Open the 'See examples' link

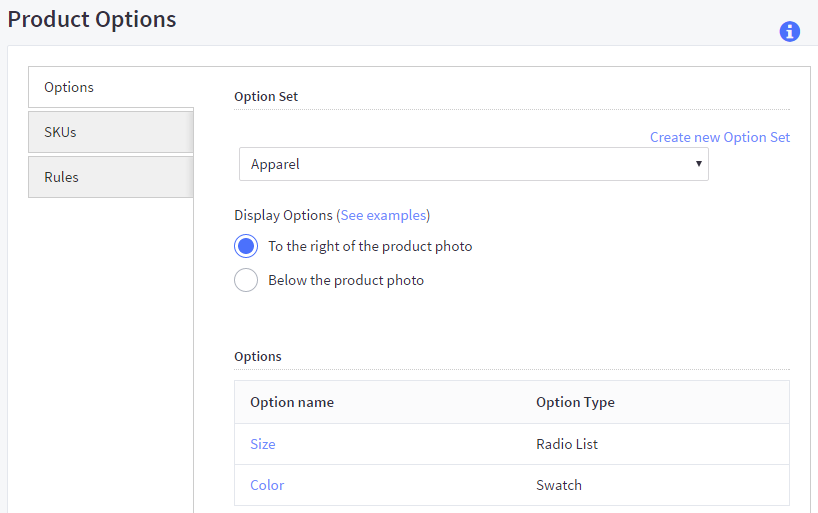(383, 215)
